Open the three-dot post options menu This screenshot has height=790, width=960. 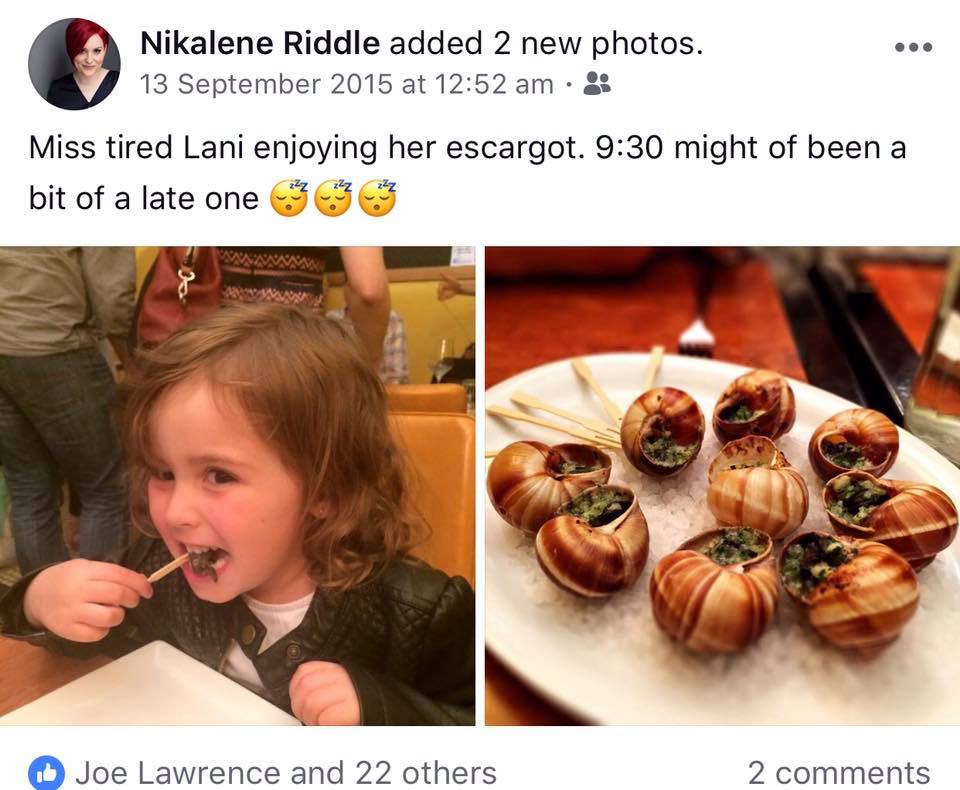(913, 47)
